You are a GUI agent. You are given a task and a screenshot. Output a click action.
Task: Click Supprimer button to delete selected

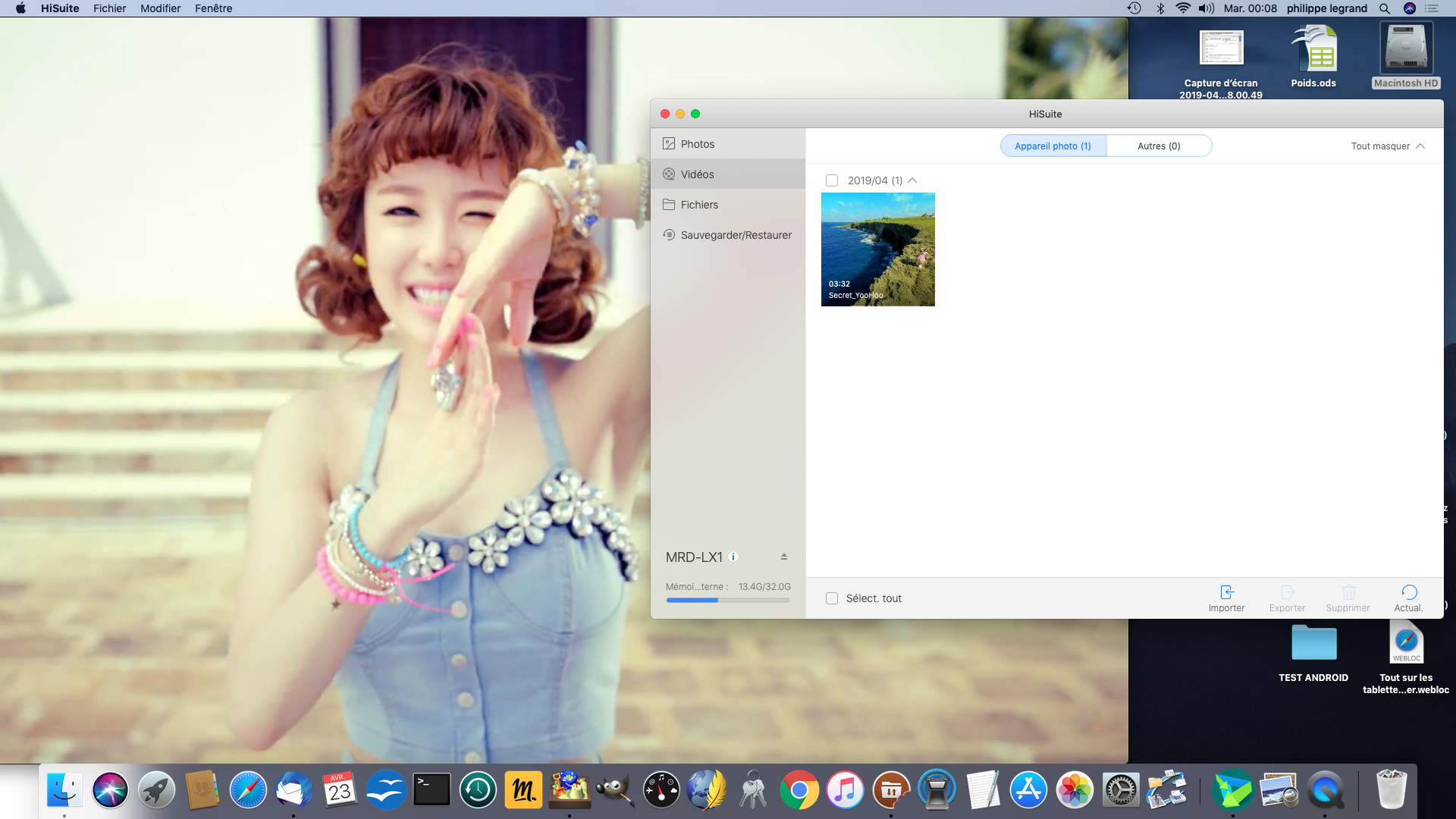coord(1347,598)
